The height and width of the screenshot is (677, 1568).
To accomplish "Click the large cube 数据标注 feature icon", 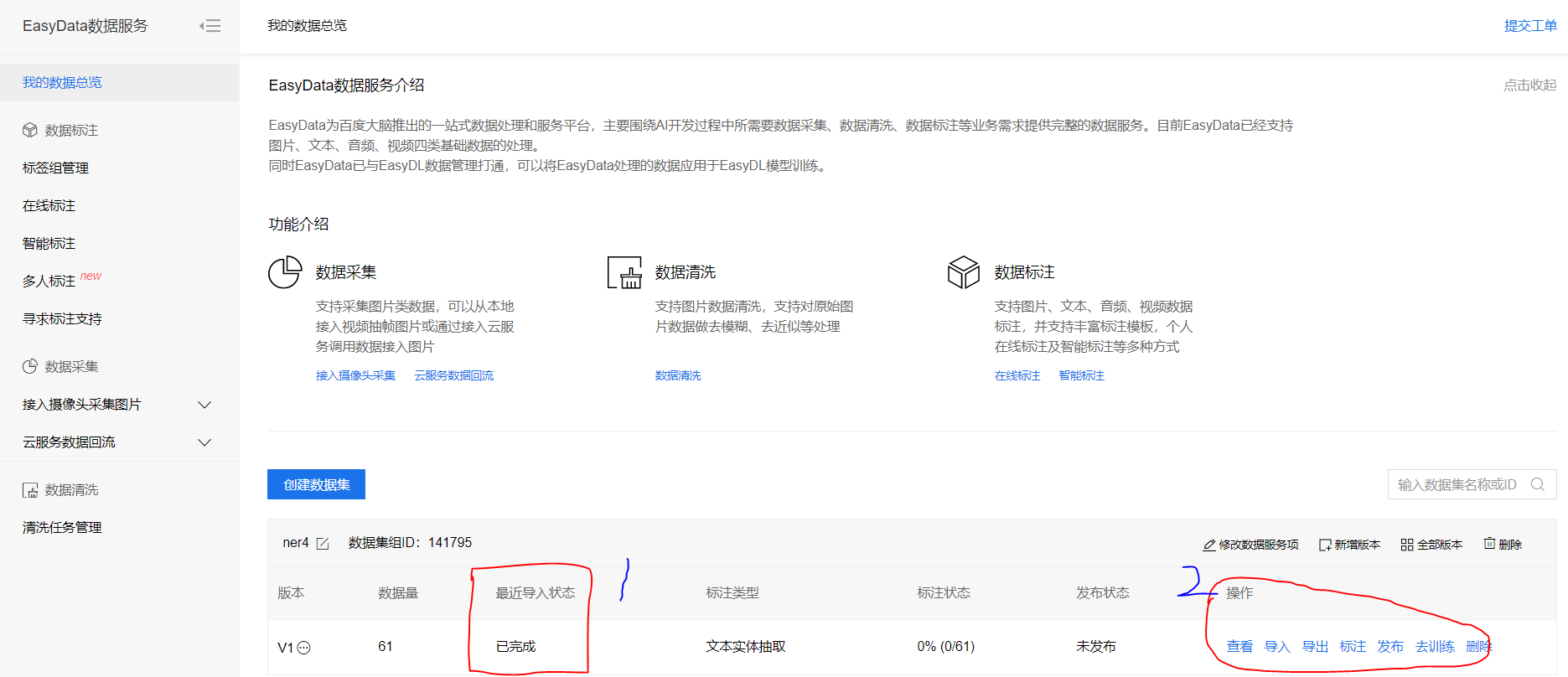I will coord(964,272).
